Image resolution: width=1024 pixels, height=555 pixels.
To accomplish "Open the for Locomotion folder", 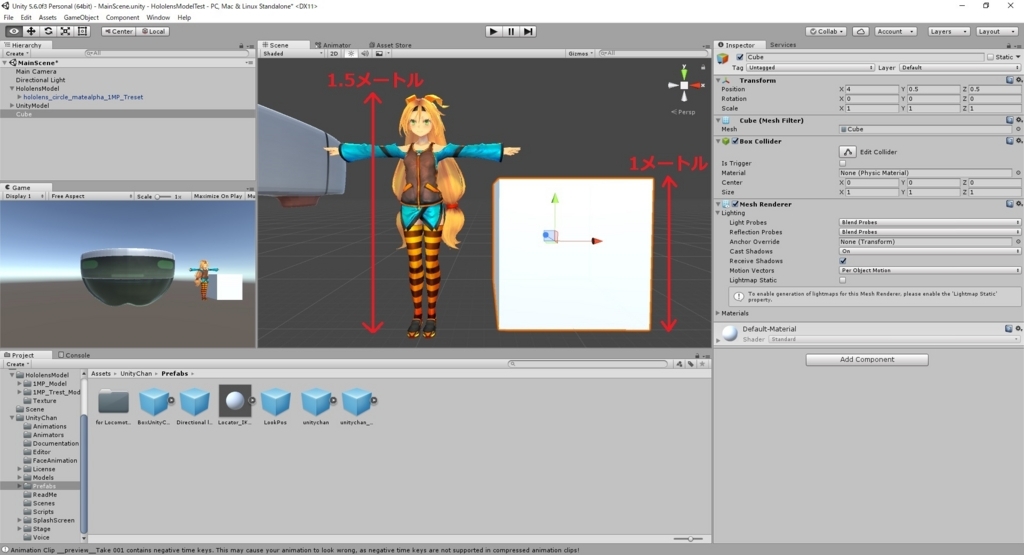I will tap(113, 406).
